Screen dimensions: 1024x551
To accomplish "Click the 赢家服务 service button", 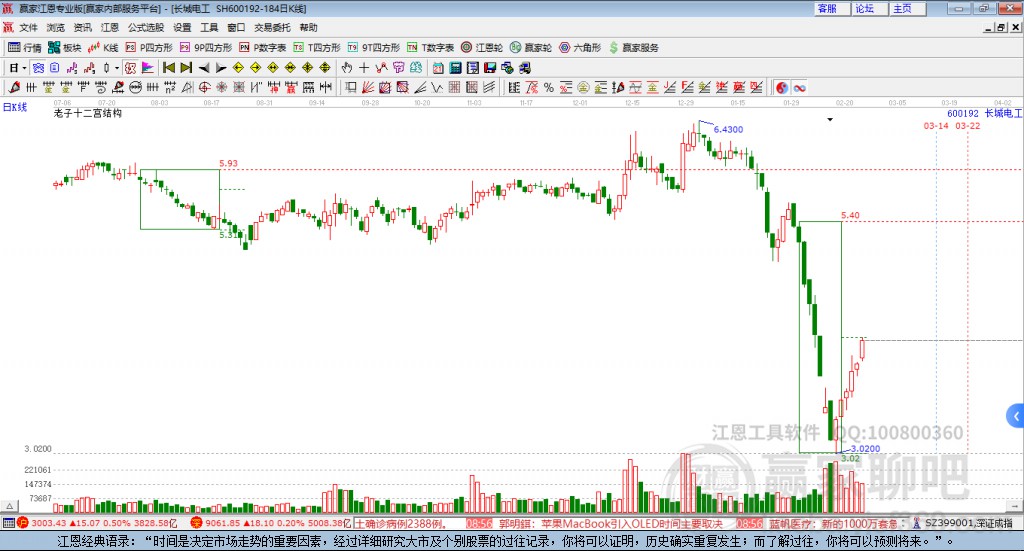I will tap(634, 48).
